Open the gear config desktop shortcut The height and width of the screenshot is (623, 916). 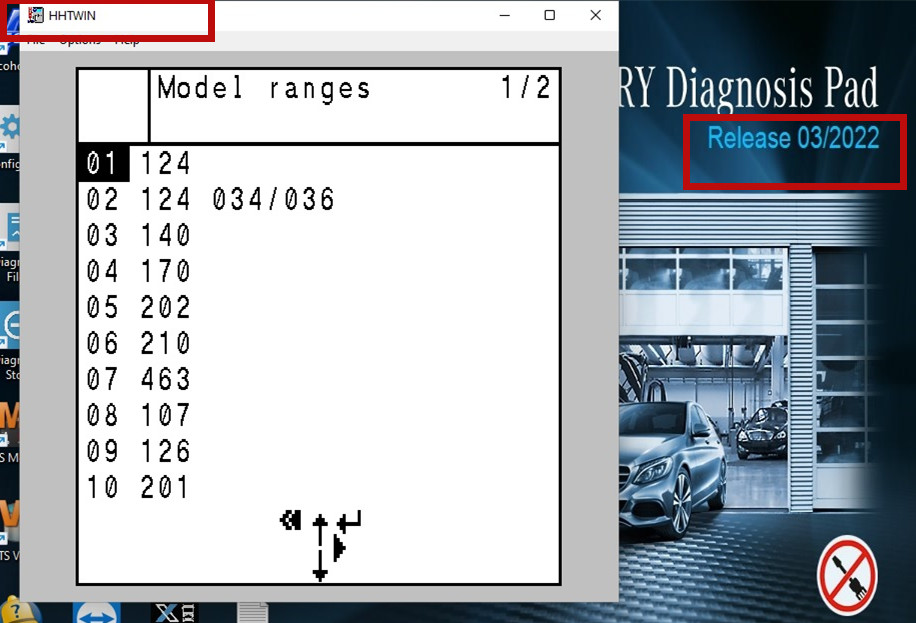[10, 129]
